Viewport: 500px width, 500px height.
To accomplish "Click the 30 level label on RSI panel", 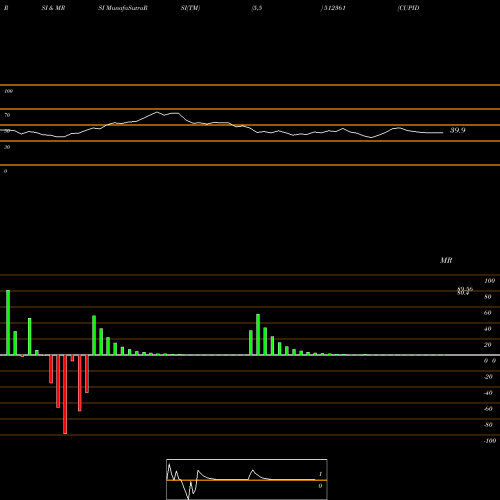I will [x=7, y=147].
